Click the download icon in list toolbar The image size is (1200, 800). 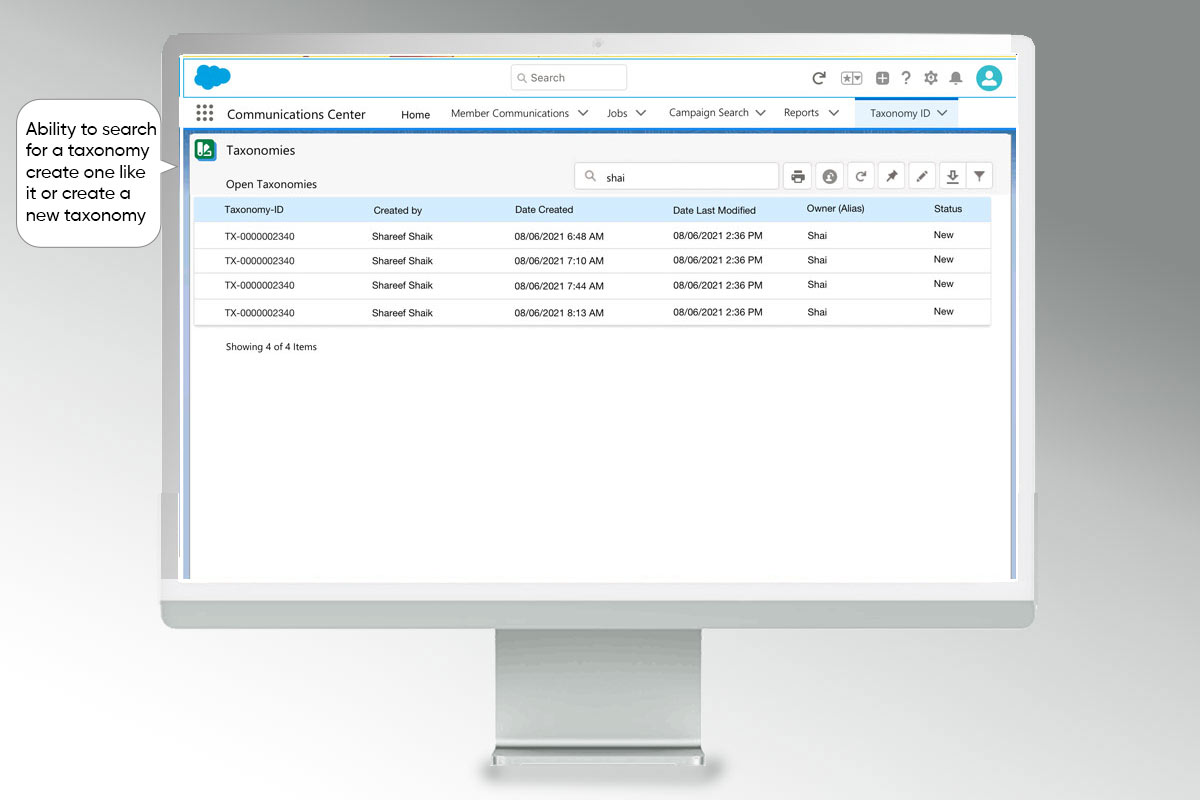(953, 177)
